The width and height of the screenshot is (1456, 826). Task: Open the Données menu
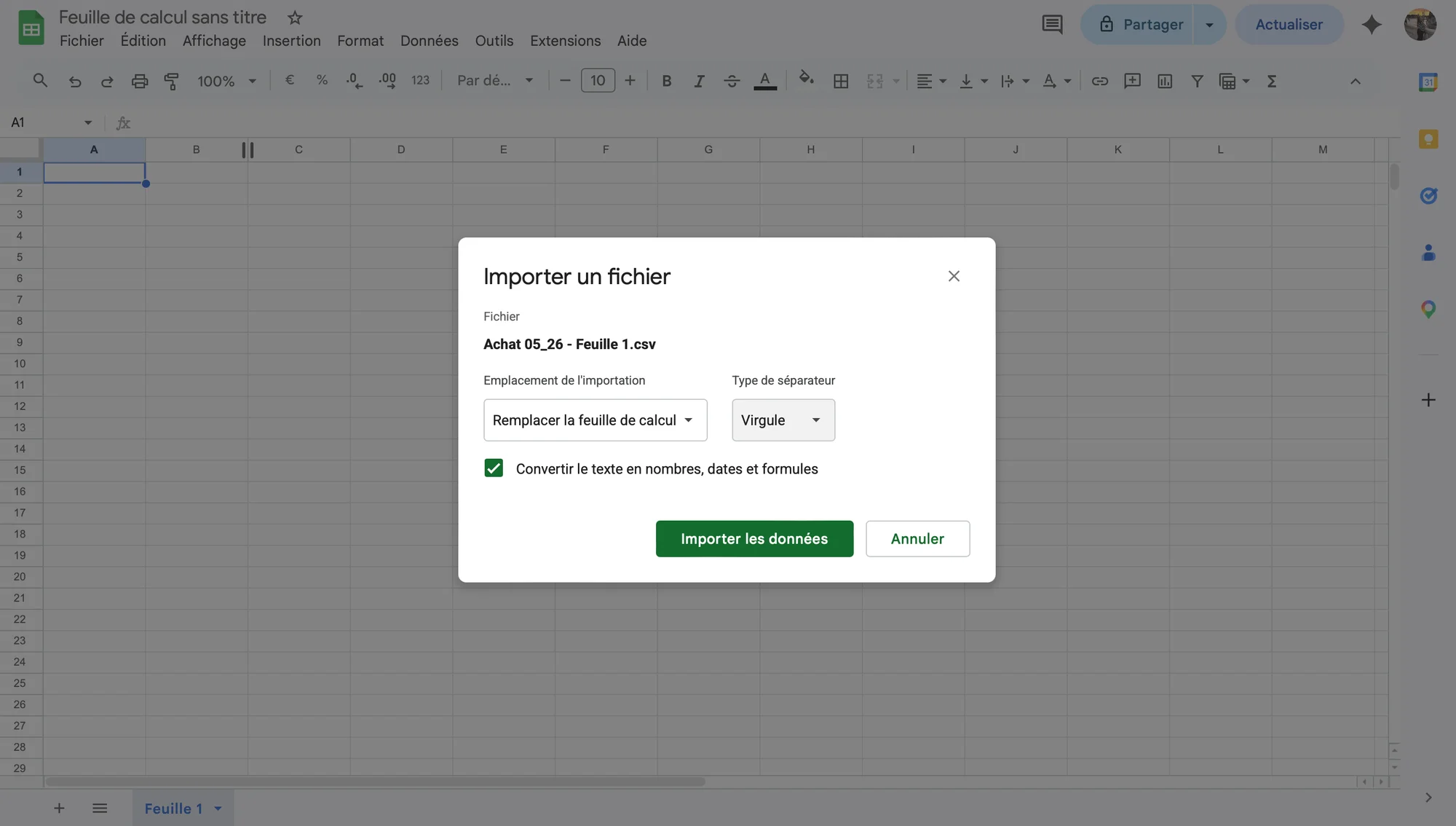point(429,41)
